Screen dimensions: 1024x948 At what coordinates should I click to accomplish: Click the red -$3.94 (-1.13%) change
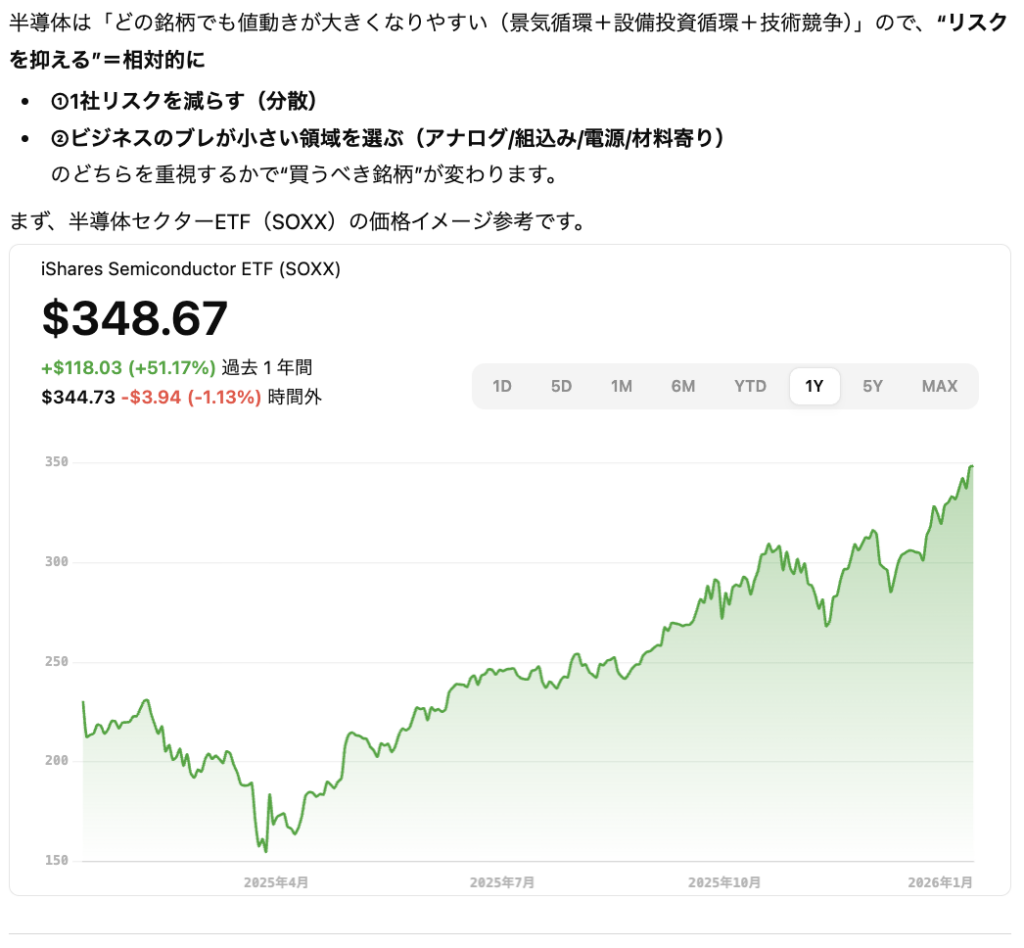coord(191,397)
